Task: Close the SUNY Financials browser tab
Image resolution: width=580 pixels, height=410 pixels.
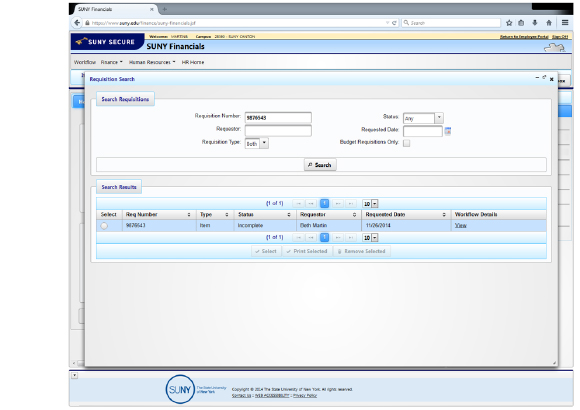Action: (x=152, y=9)
